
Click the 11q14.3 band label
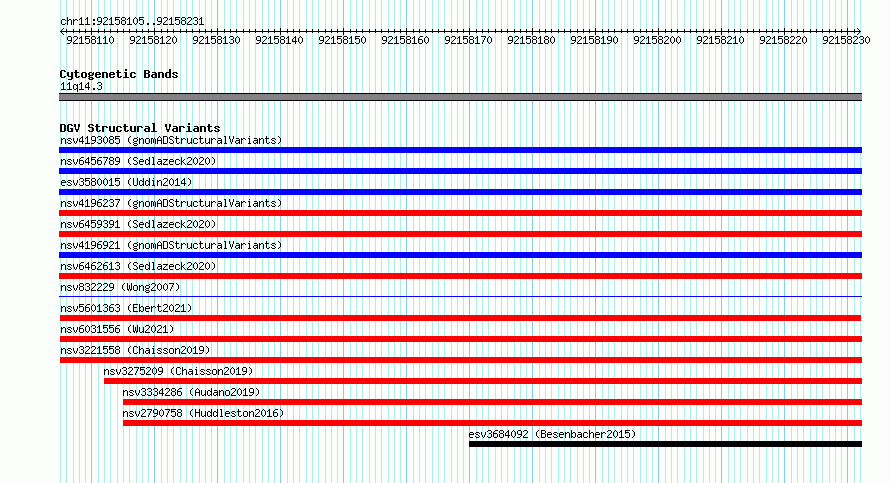point(81,87)
